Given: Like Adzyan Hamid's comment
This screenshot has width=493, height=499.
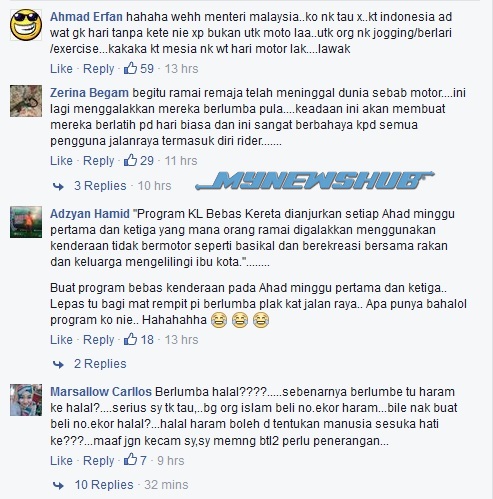Looking at the screenshot, I should click(x=61, y=340).
